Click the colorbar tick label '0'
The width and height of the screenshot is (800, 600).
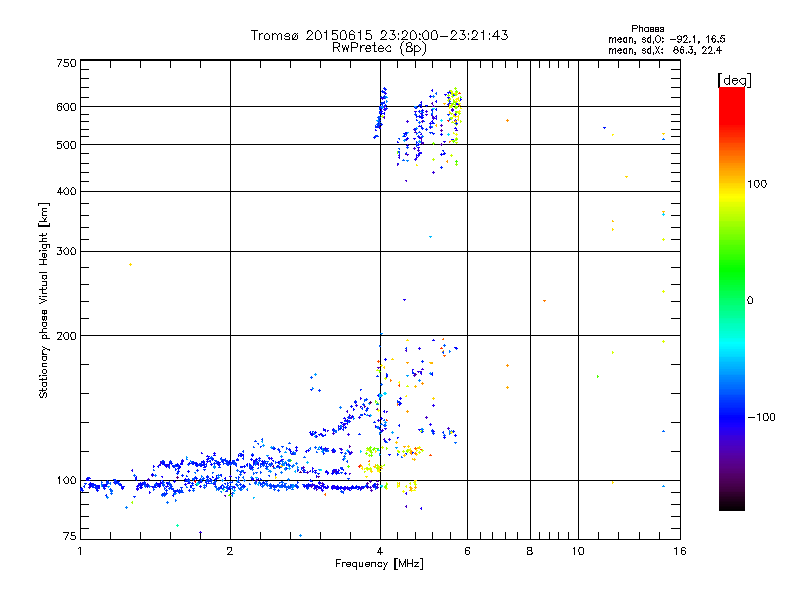point(750,301)
